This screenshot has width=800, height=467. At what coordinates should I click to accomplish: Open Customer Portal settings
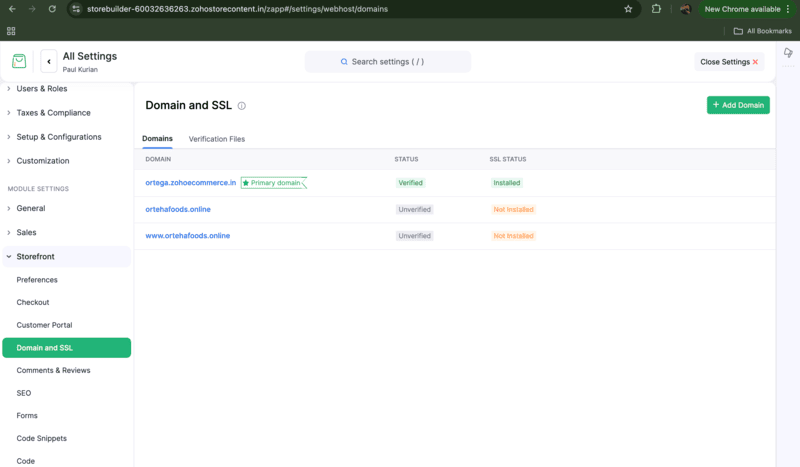click(44, 325)
